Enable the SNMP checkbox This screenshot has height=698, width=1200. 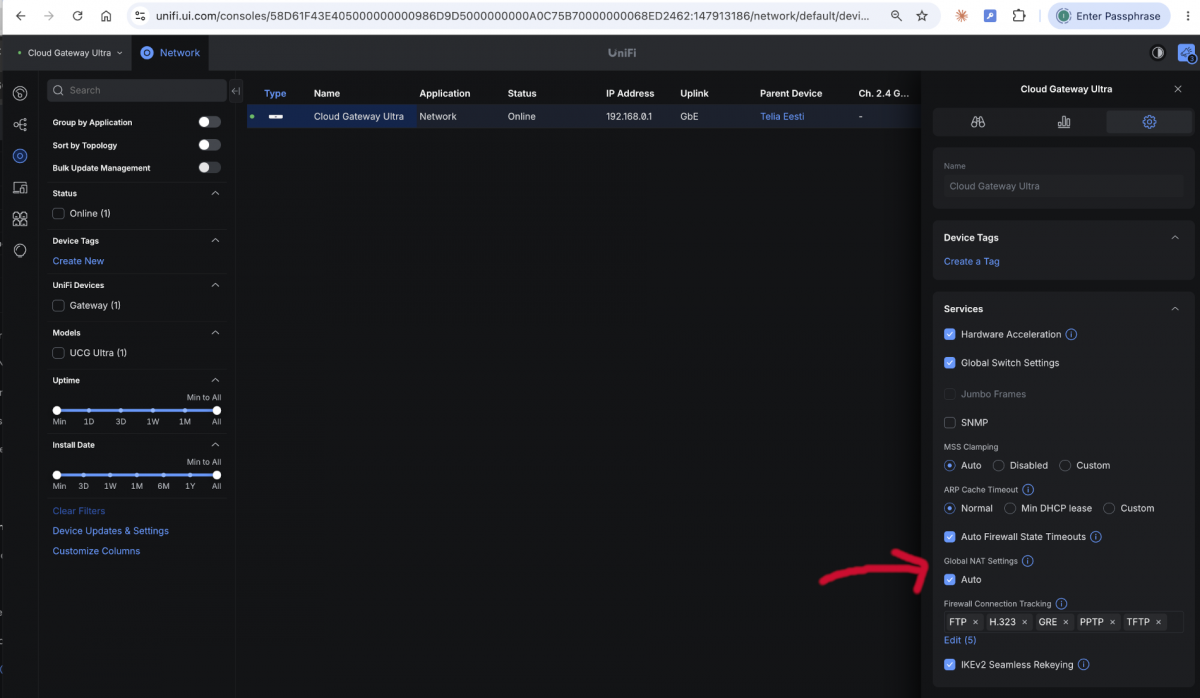[950, 423]
